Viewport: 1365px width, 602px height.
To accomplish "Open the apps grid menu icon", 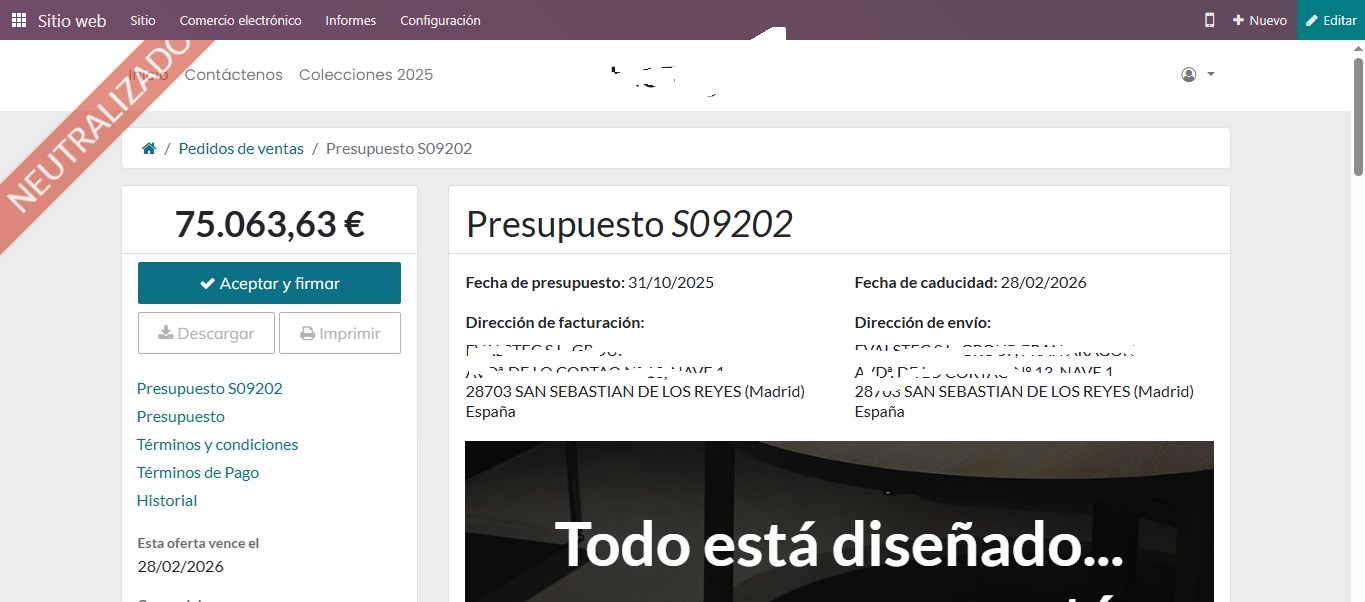I will coord(19,20).
